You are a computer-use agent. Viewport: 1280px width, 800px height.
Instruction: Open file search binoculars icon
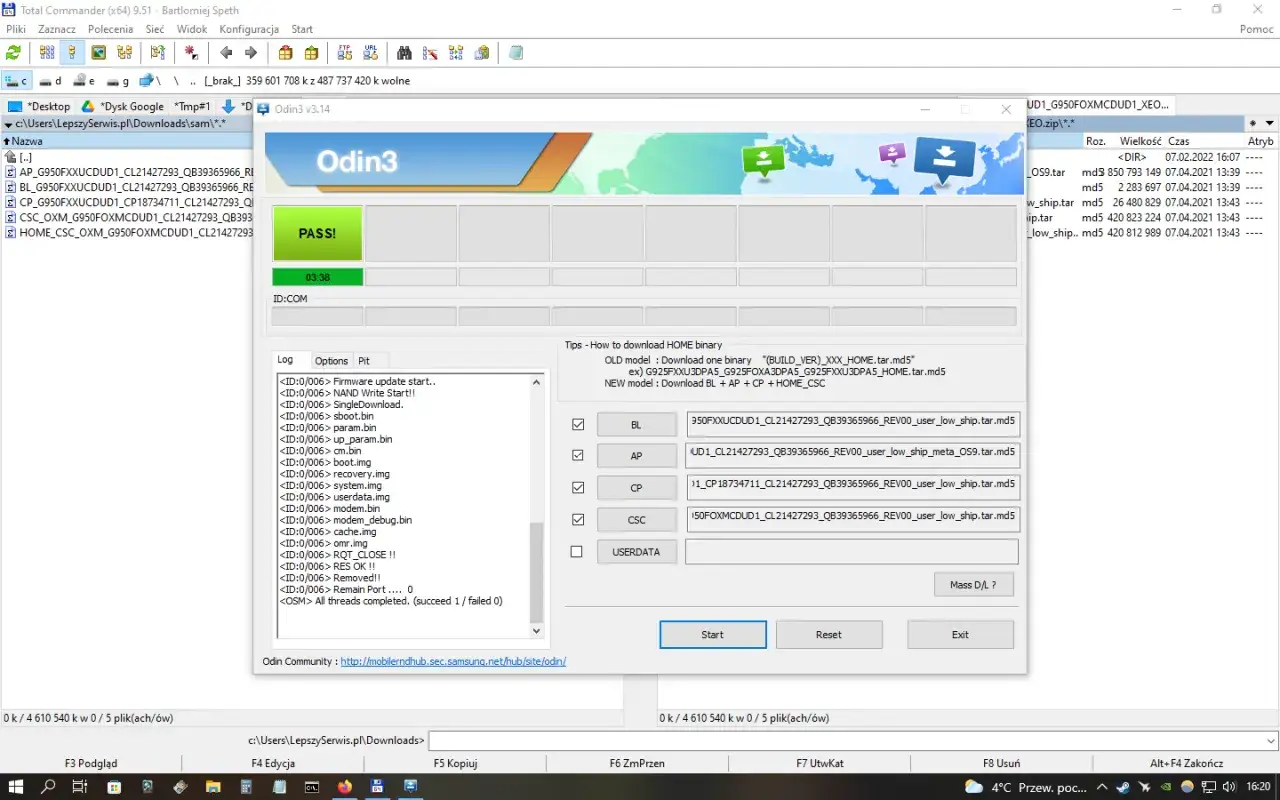point(405,53)
